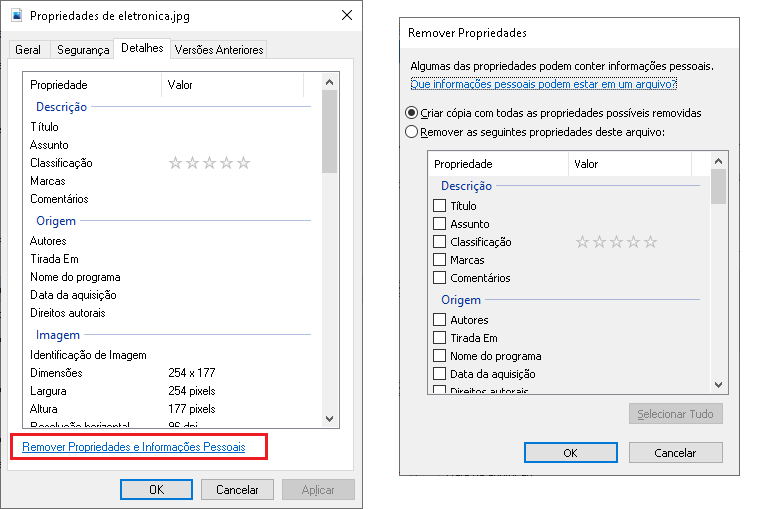Open 'Que informações pessoais podem estar' help link
The image size is (759, 509).
pos(543,84)
